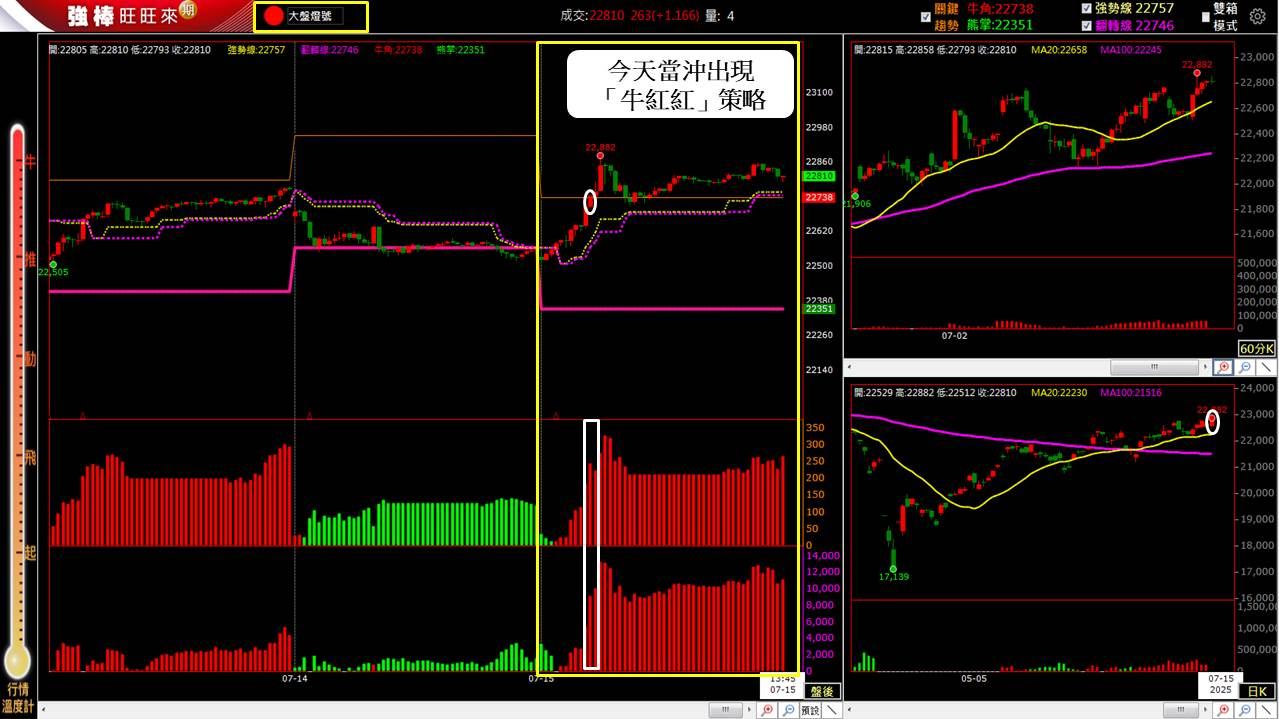Screen dimensions: 1279x719
Task: Click the MA100:21516 label on the 日K chart
Action: tap(1131, 392)
